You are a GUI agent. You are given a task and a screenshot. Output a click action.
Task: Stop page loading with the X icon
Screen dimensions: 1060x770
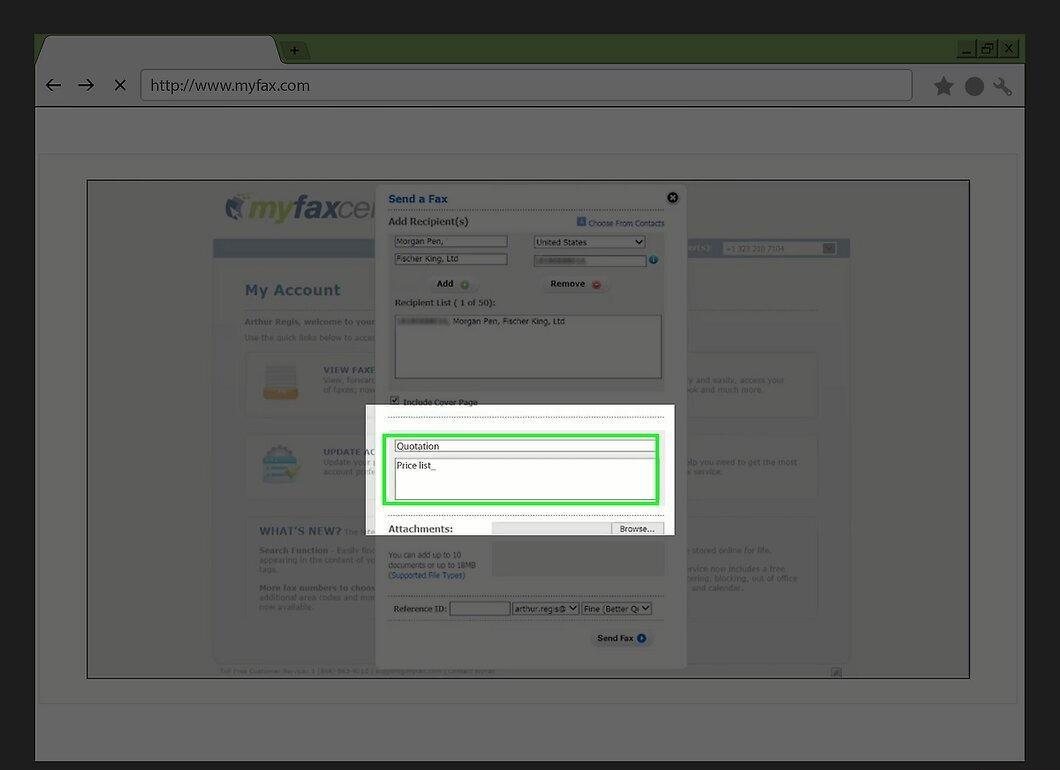click(x=120, y=85)
